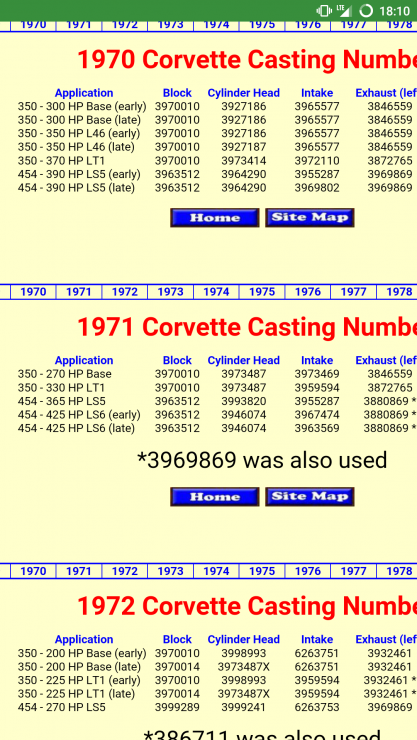
Task: Select 1975 in year bar above 1971 heading
Action: tap(262, 292)
